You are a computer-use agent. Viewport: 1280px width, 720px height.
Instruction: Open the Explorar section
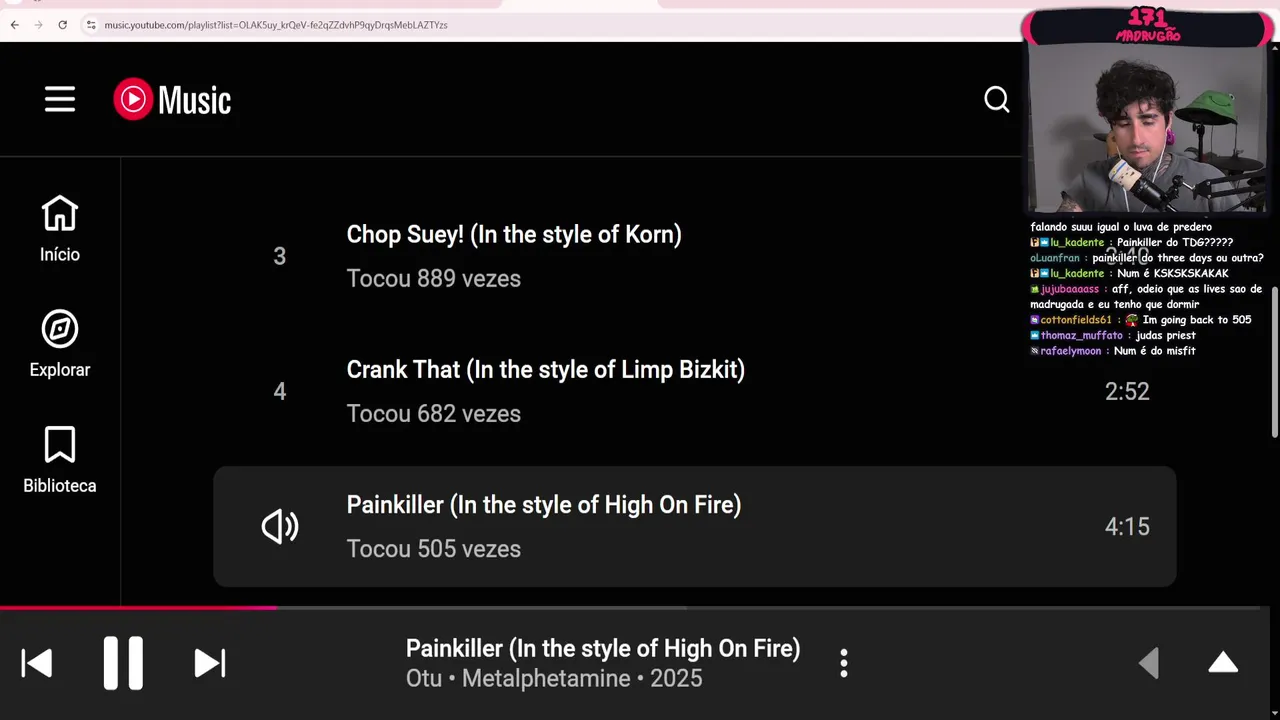pyautogui.click(x=60, y=344)
